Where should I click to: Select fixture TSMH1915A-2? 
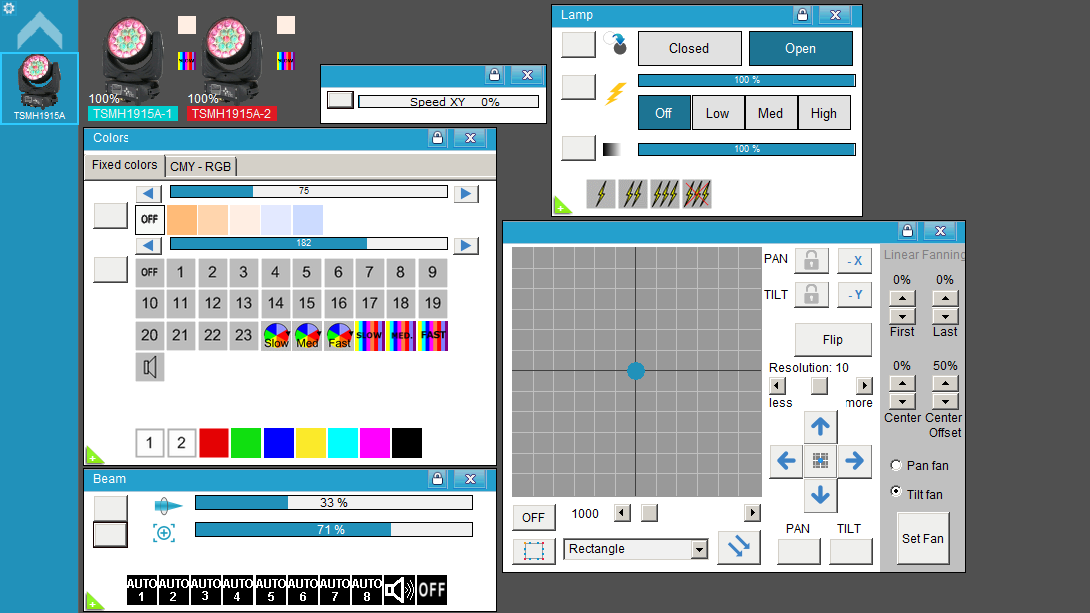(231, 68)
